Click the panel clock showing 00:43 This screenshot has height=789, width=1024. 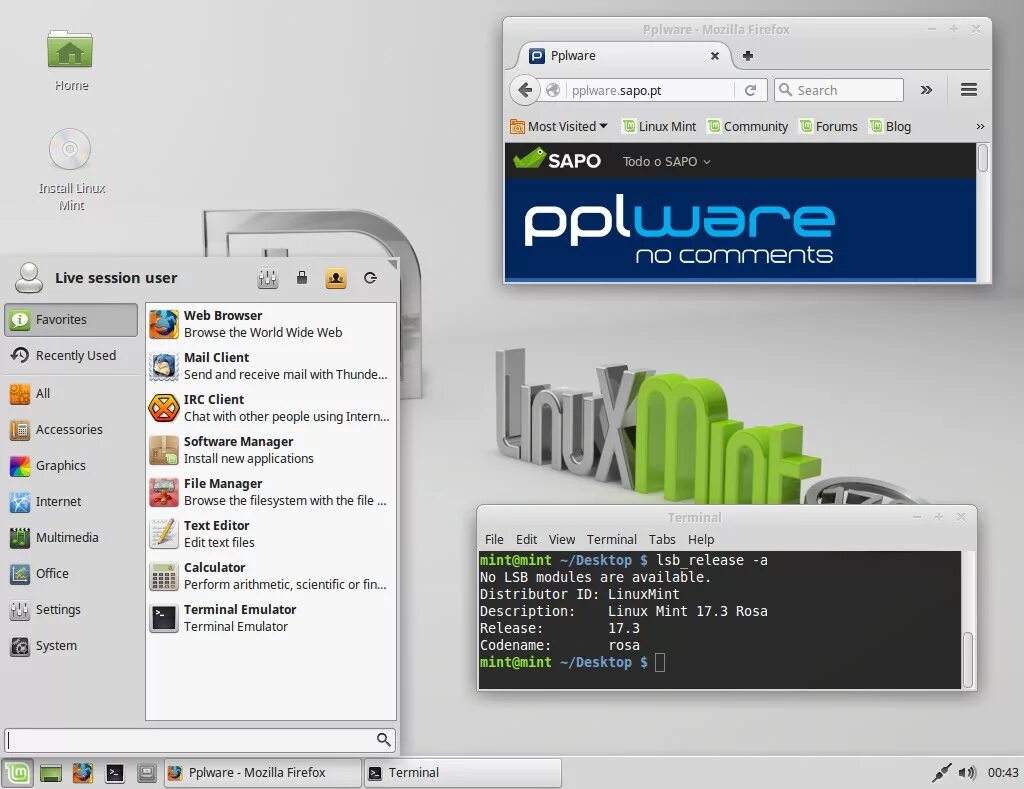pos(1002,773)
